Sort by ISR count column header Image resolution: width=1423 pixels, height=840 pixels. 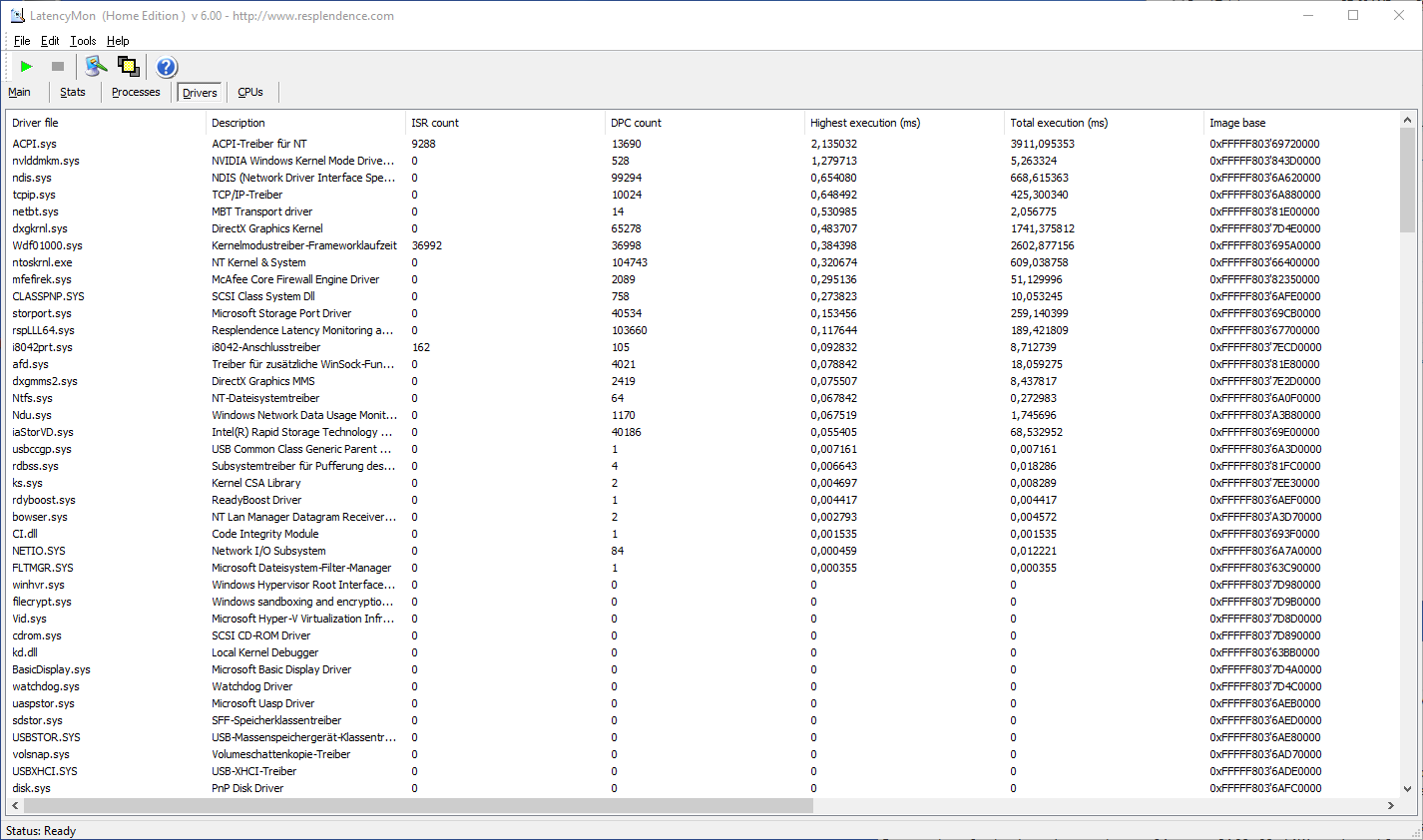coord(505,123)
